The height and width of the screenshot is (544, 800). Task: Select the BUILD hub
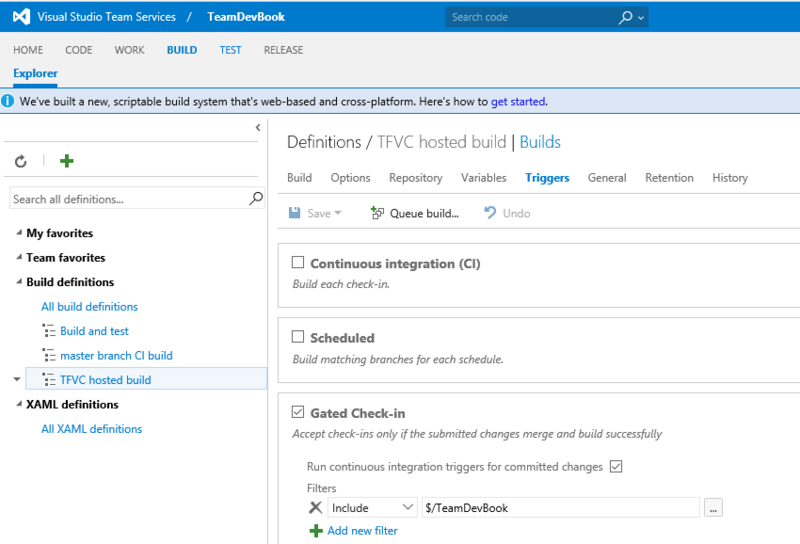182,50
